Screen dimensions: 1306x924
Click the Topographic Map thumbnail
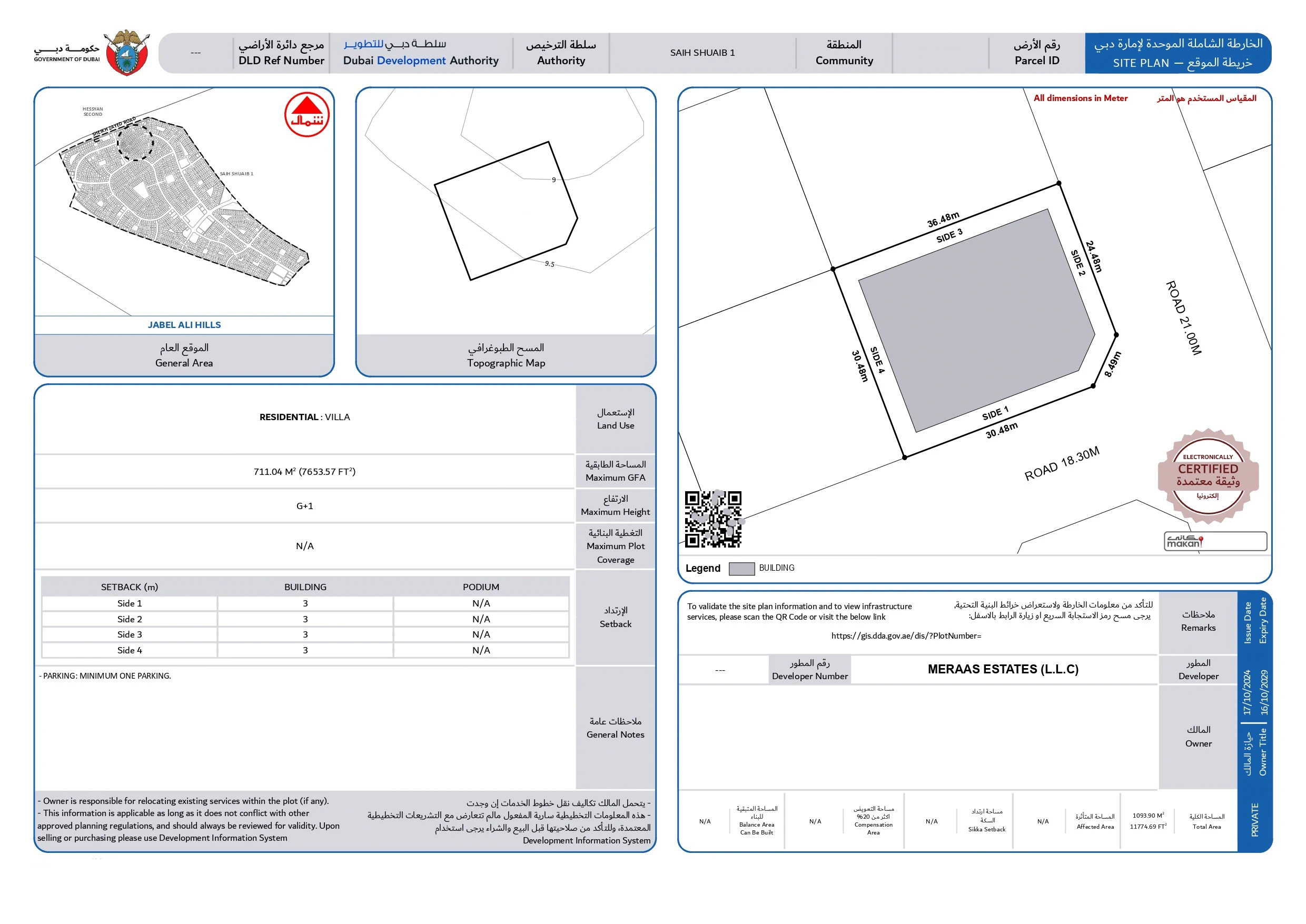click(506, 211)
